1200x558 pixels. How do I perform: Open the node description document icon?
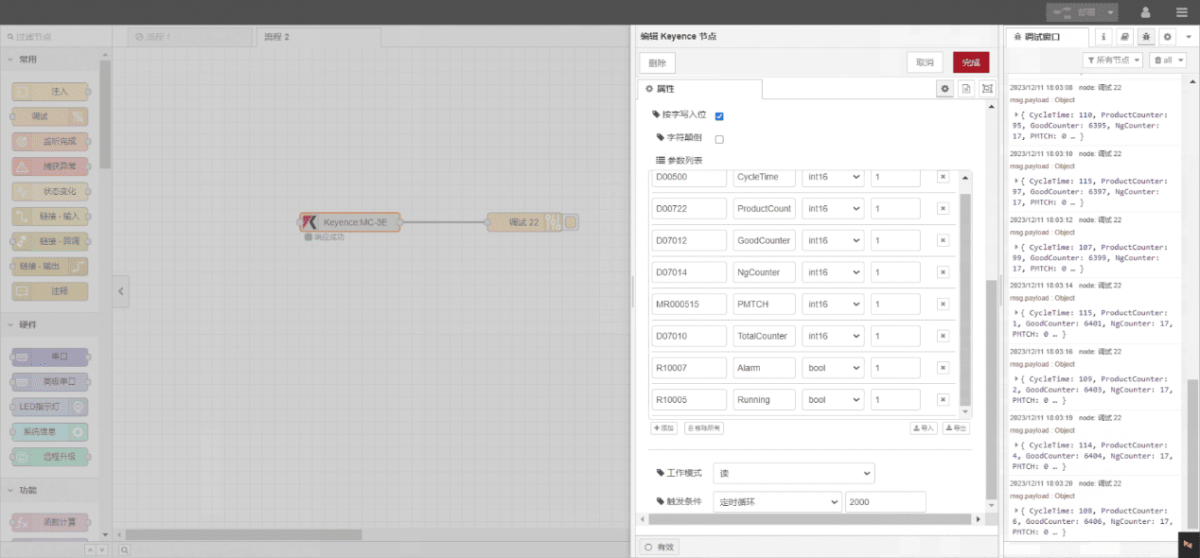coord(966,89)
